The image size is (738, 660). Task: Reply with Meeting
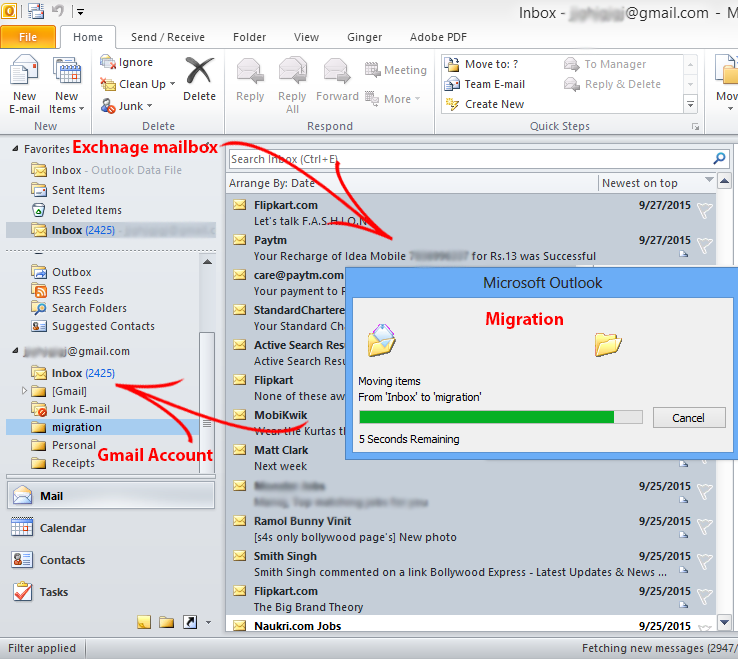pos(396,70)
